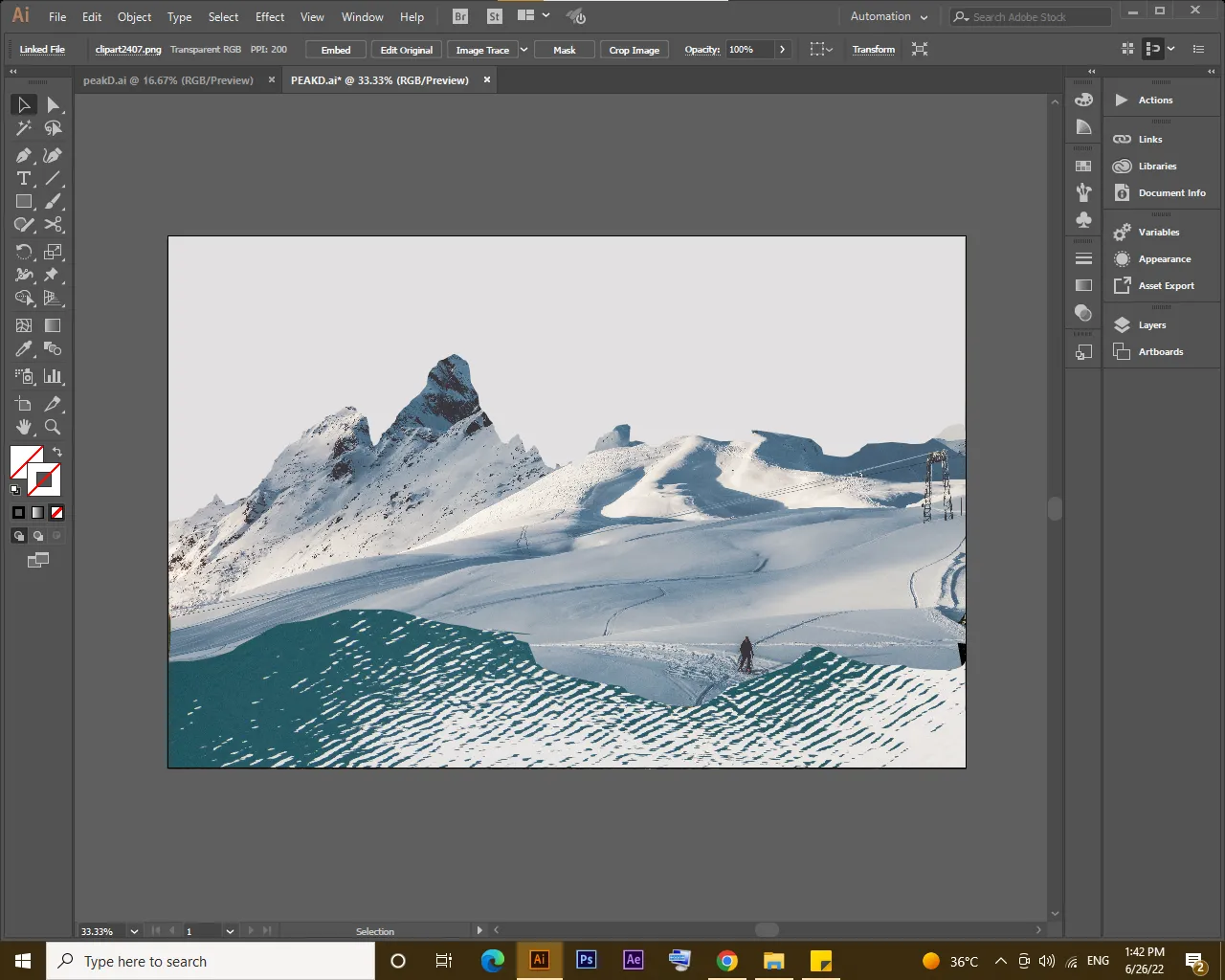
Task: Click the Embed button
Action: pyautogui.click(x=336, y=50)
